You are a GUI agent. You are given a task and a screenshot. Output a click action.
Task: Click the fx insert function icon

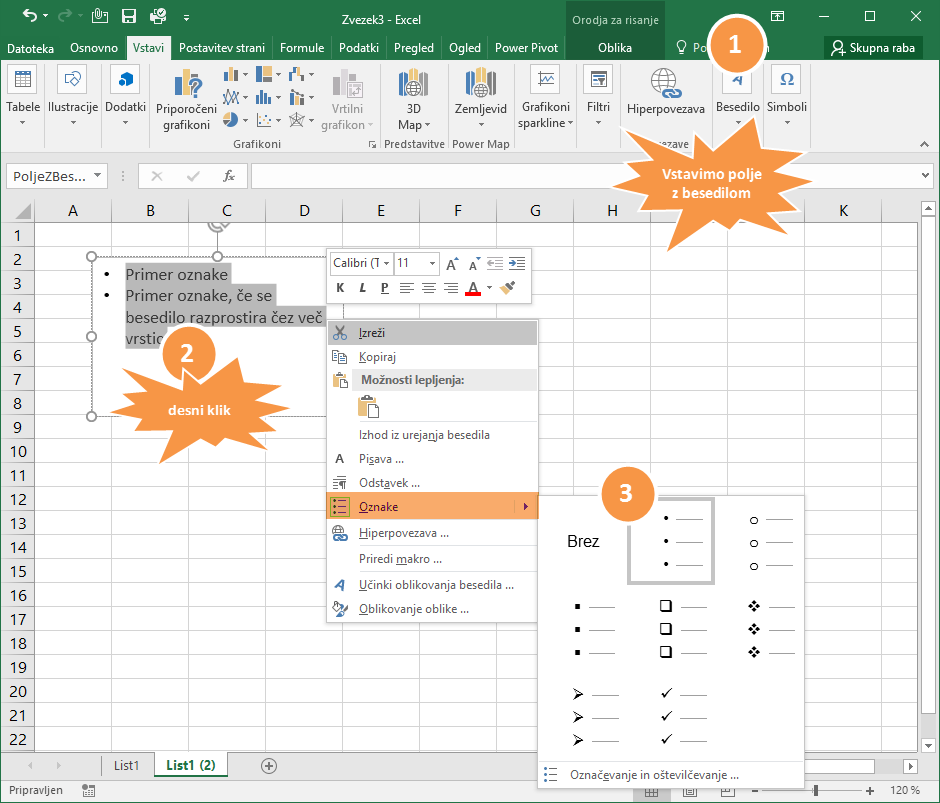(x=228, y=176)
